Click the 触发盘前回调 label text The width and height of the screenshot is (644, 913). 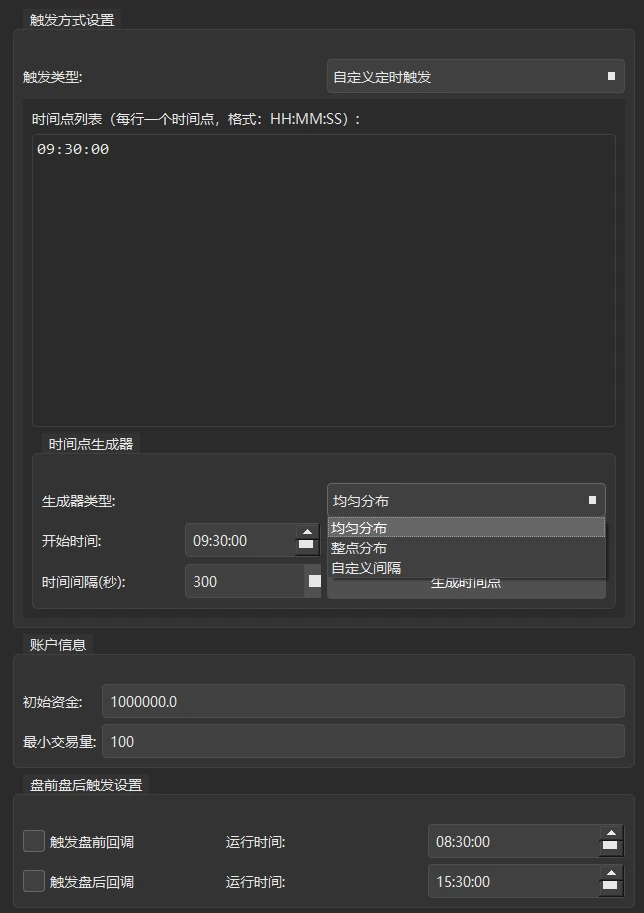click(92, 842)
